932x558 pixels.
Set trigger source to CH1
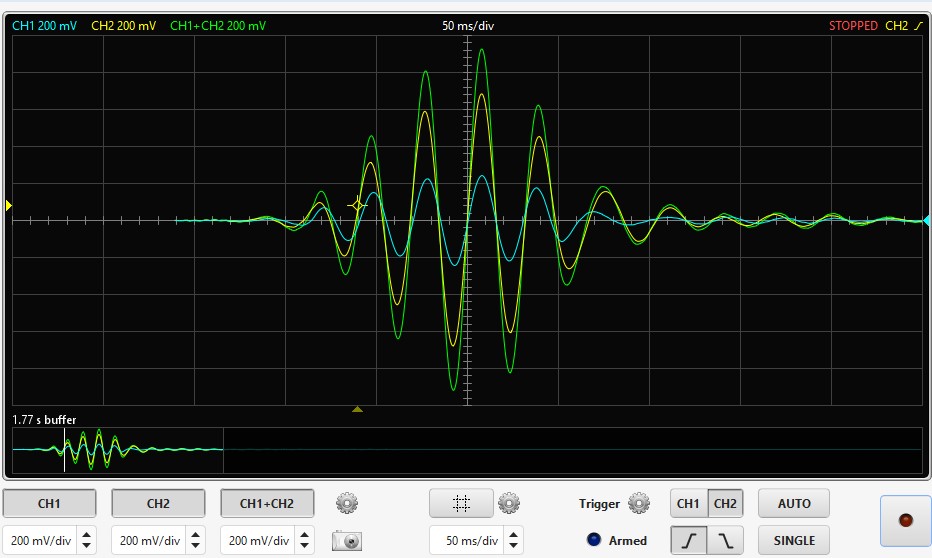click(x=689, y=503)
